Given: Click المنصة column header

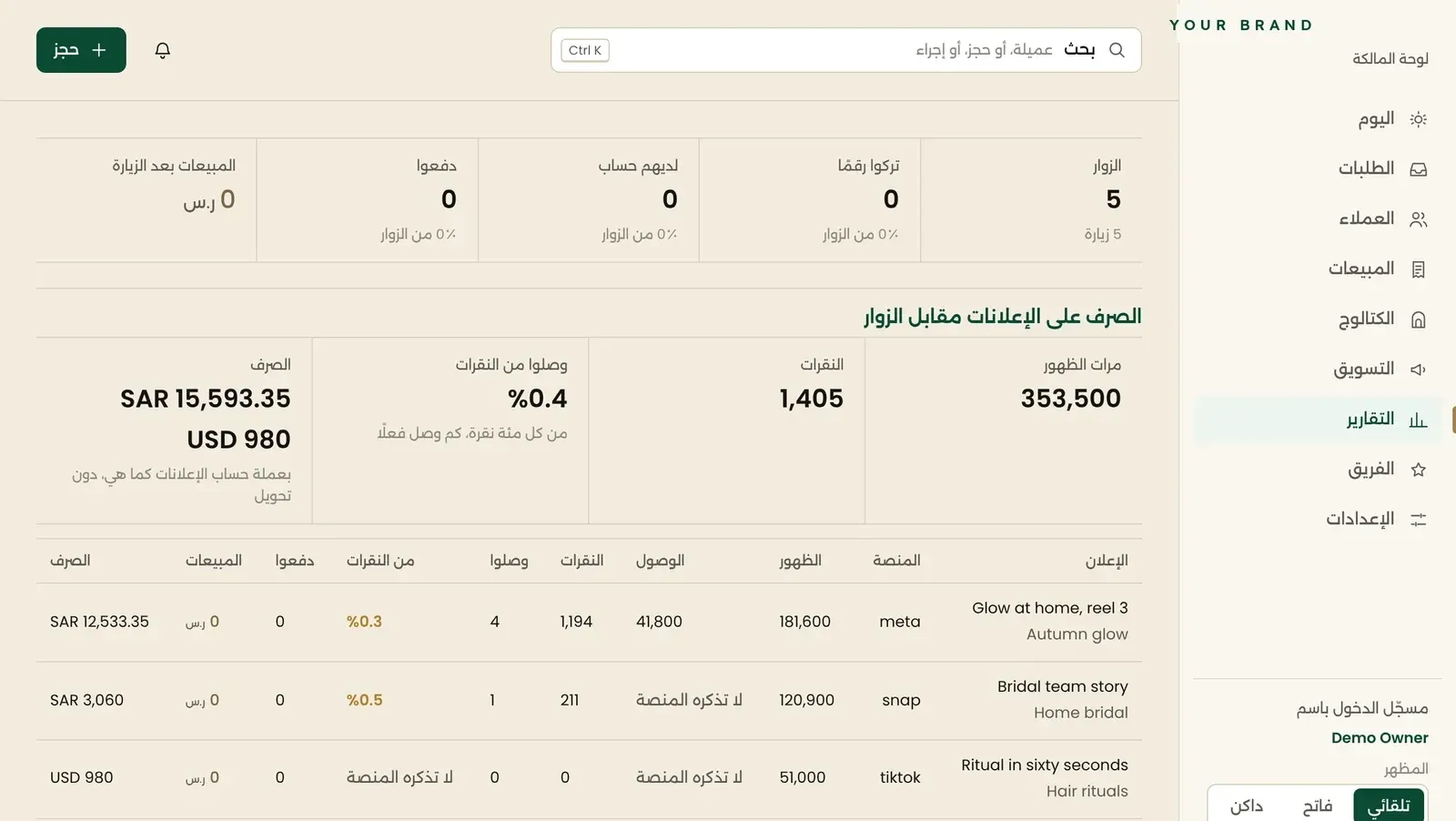Looking at the screenshot, I should tap(896, 561).
